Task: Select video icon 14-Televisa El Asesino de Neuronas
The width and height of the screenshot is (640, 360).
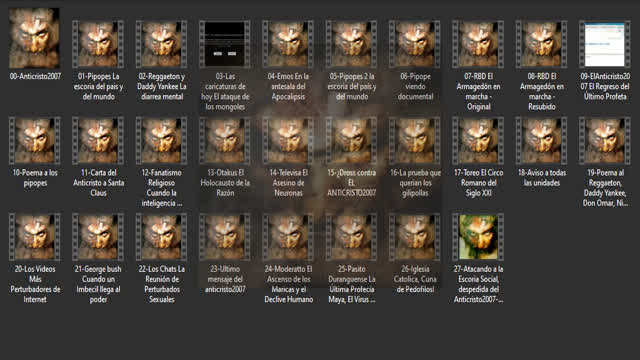Action: pos(288,140)
